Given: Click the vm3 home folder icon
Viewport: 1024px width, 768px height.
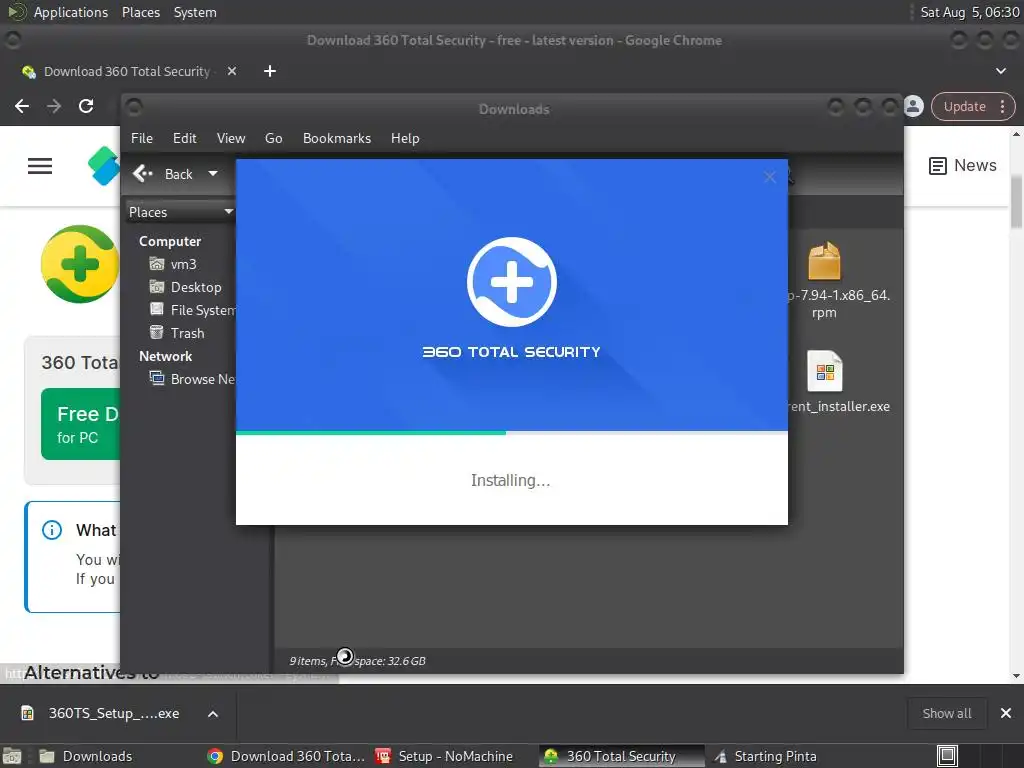Looking at the screenshot, I should click(x=157, y=264).
